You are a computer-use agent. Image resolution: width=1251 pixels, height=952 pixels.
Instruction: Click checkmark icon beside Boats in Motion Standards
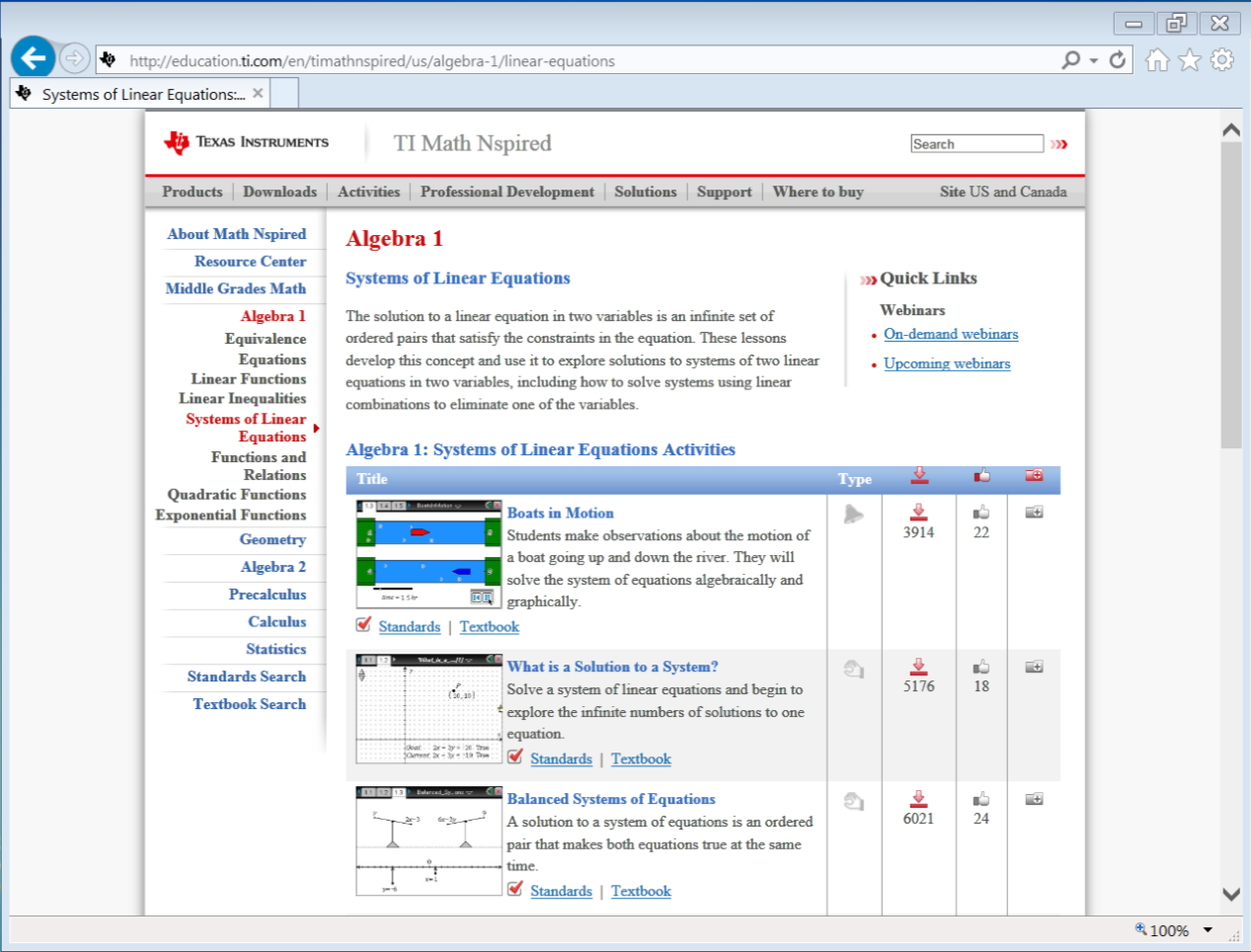[364, 624]
